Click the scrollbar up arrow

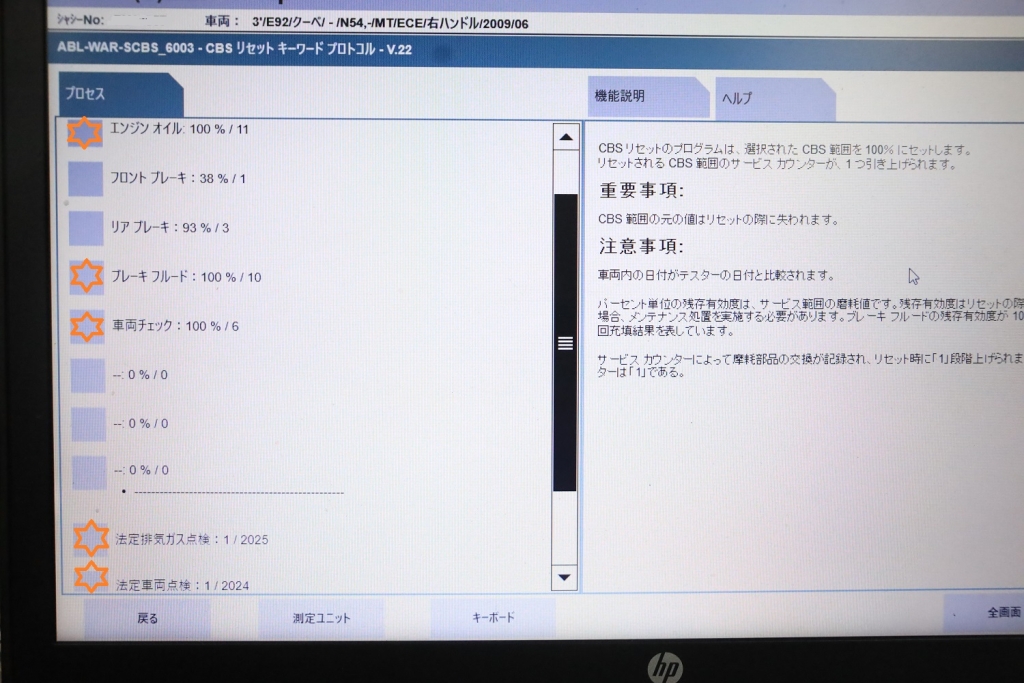pyautogui.click(x=566, y=137)
